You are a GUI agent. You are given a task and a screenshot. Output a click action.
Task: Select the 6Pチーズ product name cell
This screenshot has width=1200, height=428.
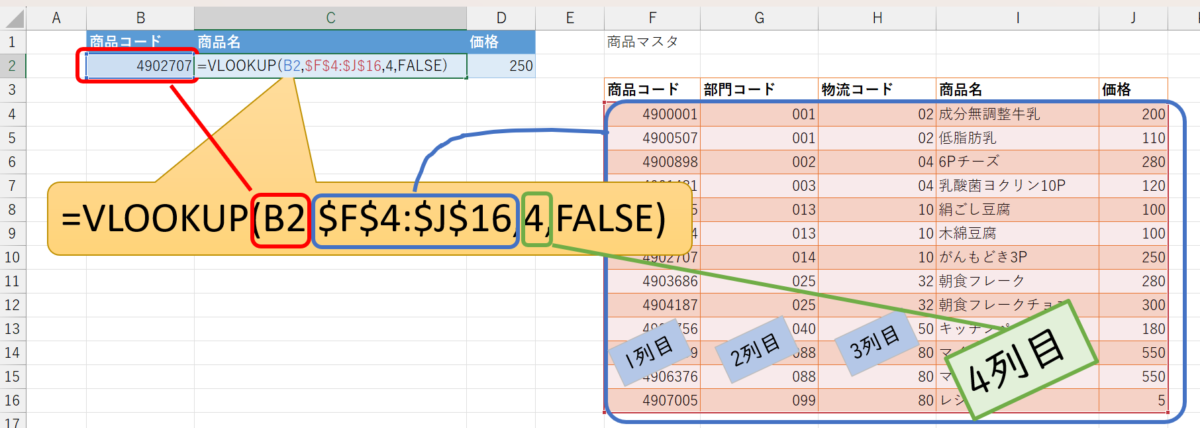1015,162
